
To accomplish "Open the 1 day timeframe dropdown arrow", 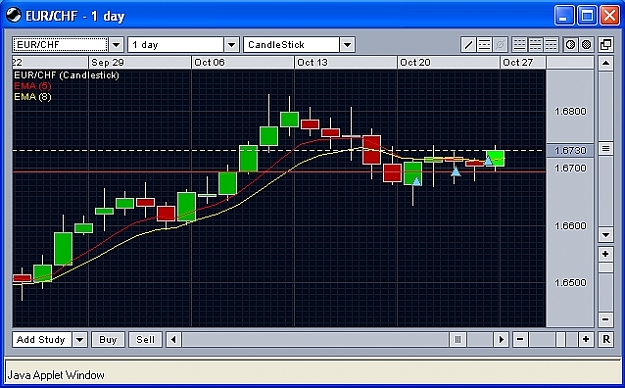I will 232,45.
